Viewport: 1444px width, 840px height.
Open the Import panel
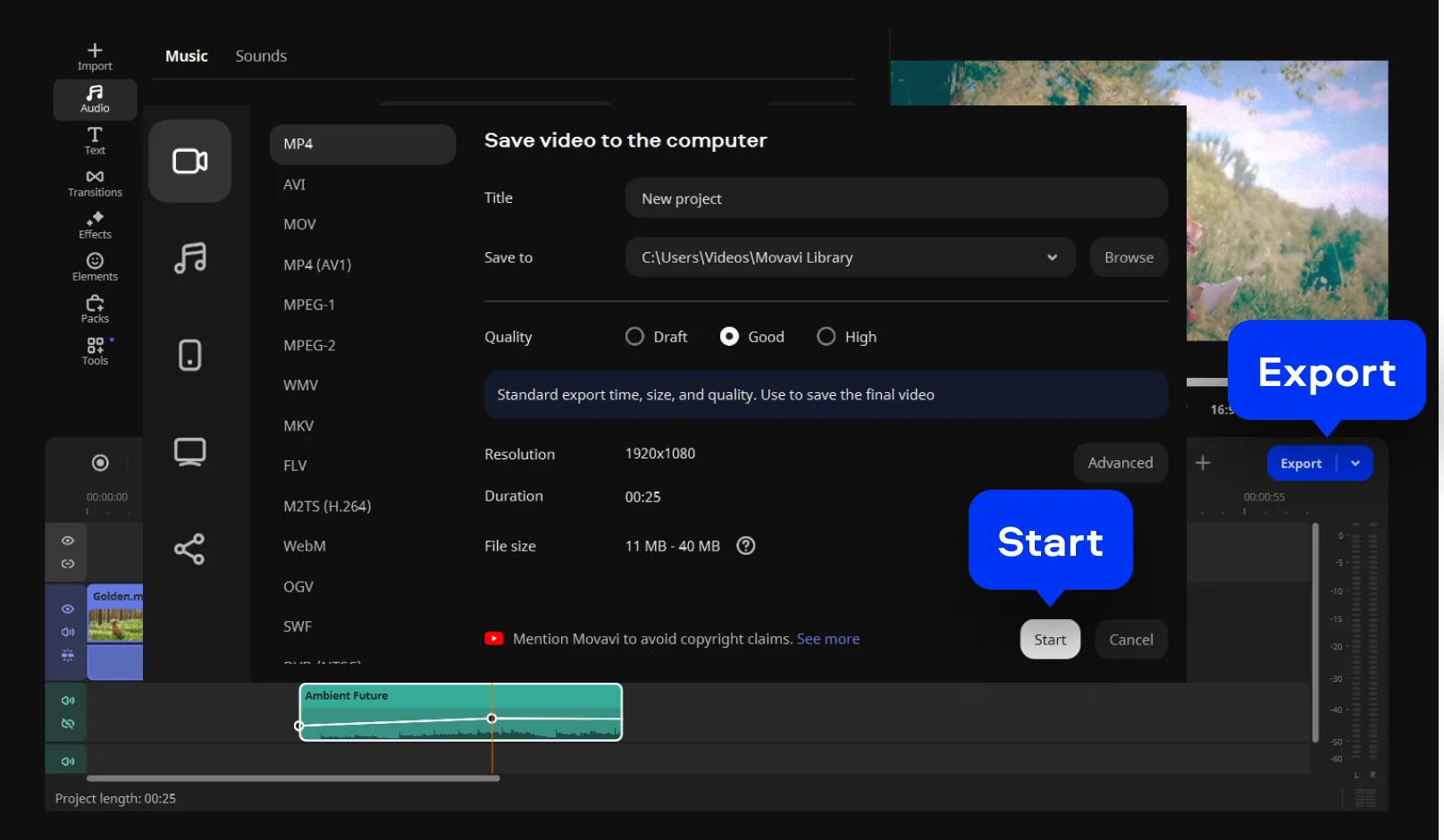pos(95,56)
